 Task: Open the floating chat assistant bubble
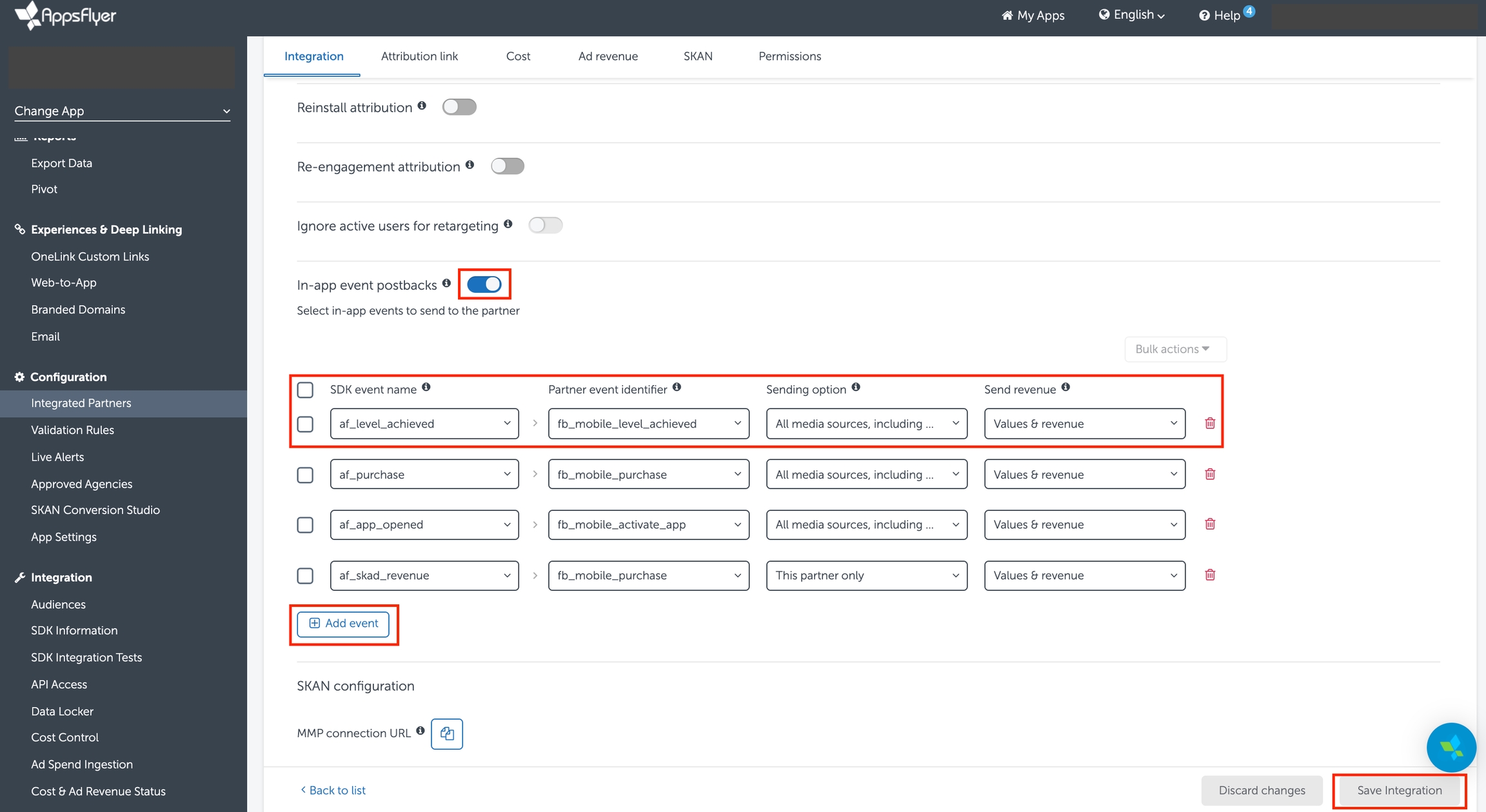pyautogui.click(x=1451, y=747)
